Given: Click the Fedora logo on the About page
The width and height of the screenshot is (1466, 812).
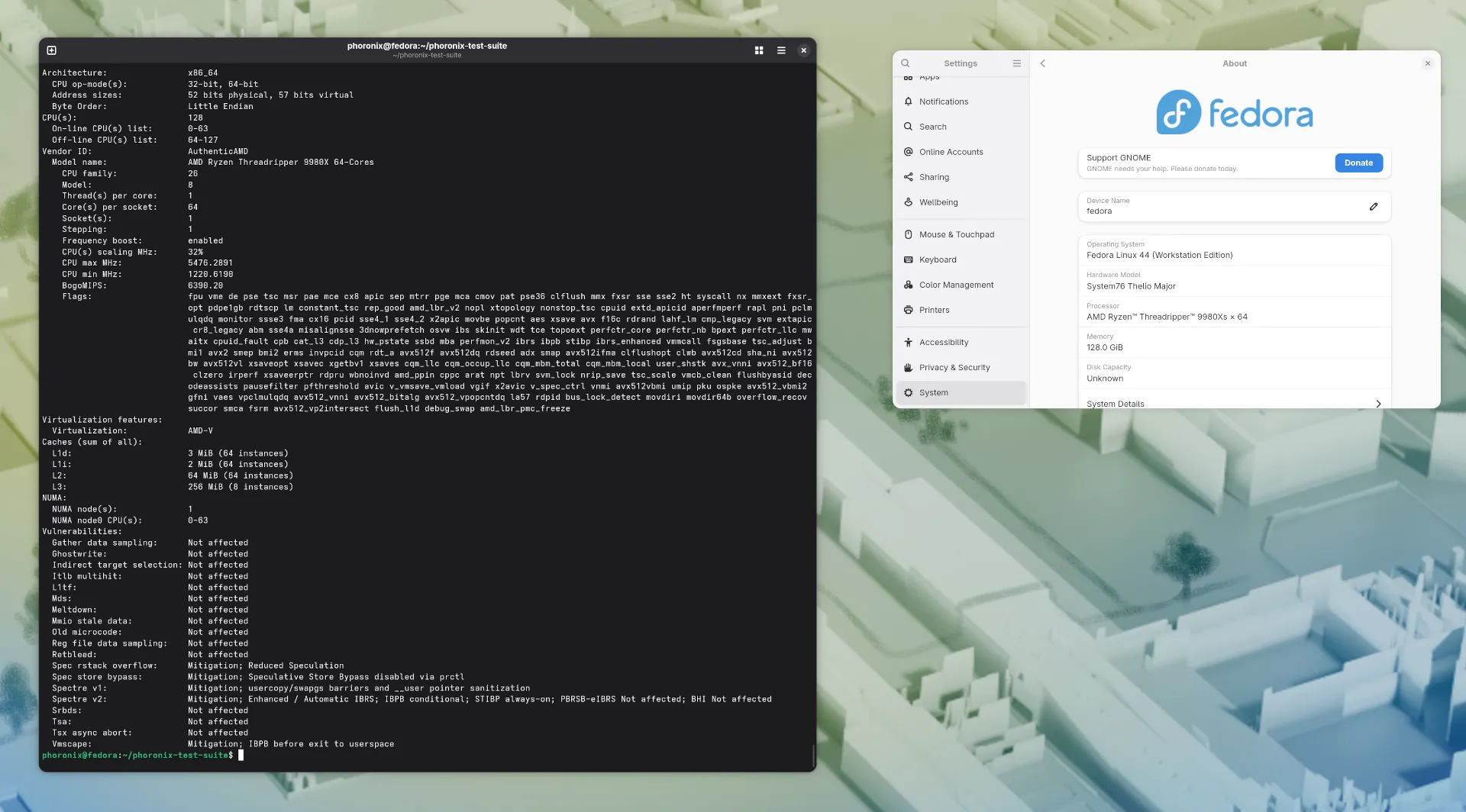Looking at the screenshot, I should click(1235, 112).
